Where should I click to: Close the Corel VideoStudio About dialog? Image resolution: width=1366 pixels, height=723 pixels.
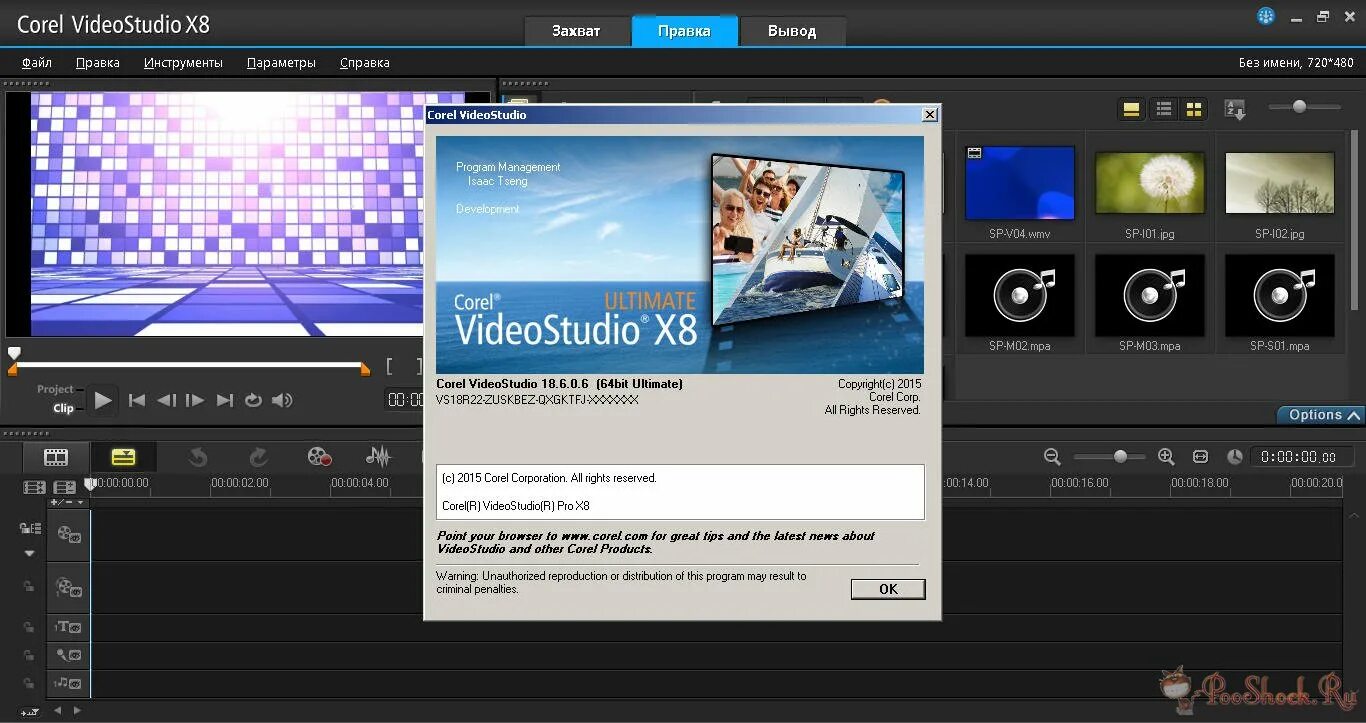930,115
